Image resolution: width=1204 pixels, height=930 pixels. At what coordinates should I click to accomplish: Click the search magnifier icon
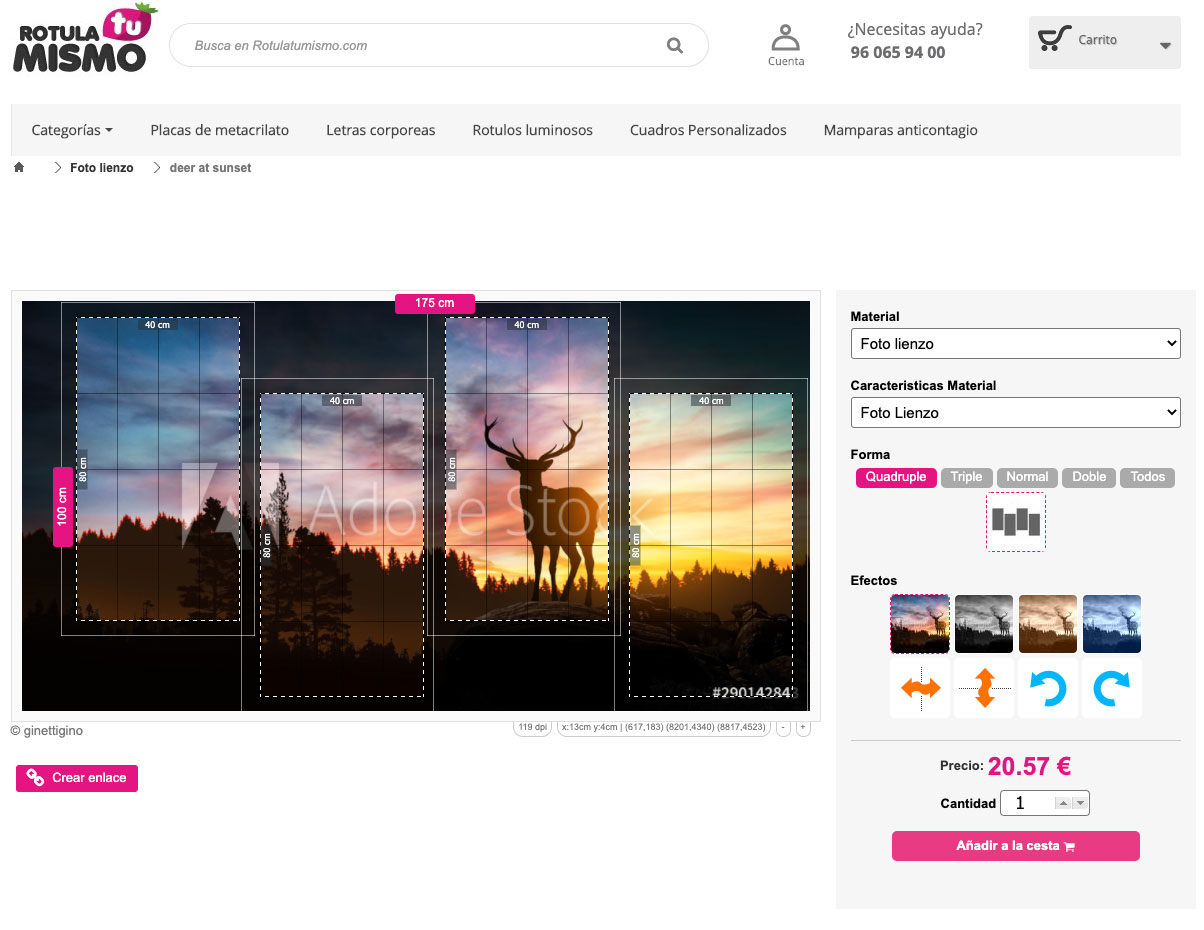(675, 45)
